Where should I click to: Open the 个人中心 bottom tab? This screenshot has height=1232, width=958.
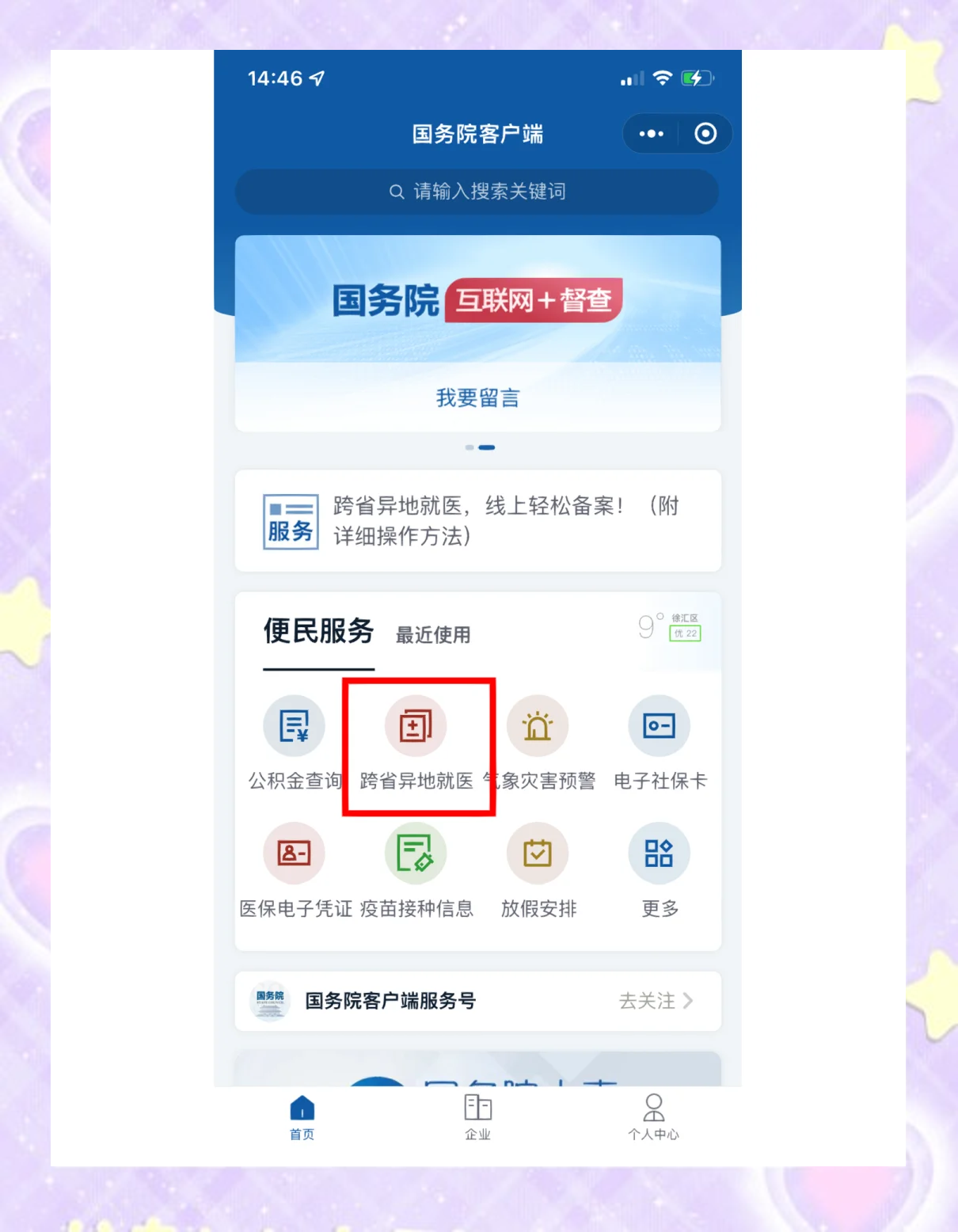point(654,1116)
